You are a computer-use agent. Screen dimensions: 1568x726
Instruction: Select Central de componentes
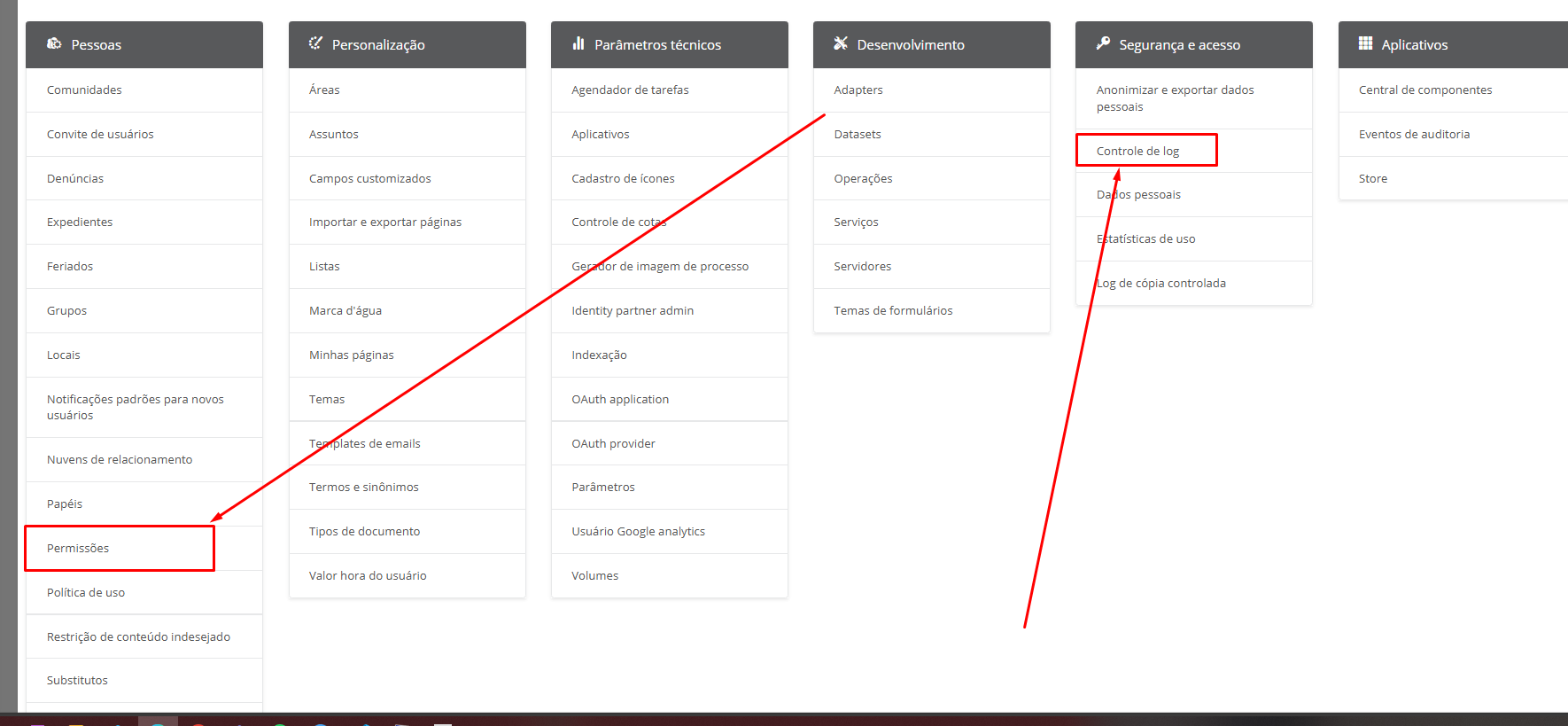tap(1424, 90)
